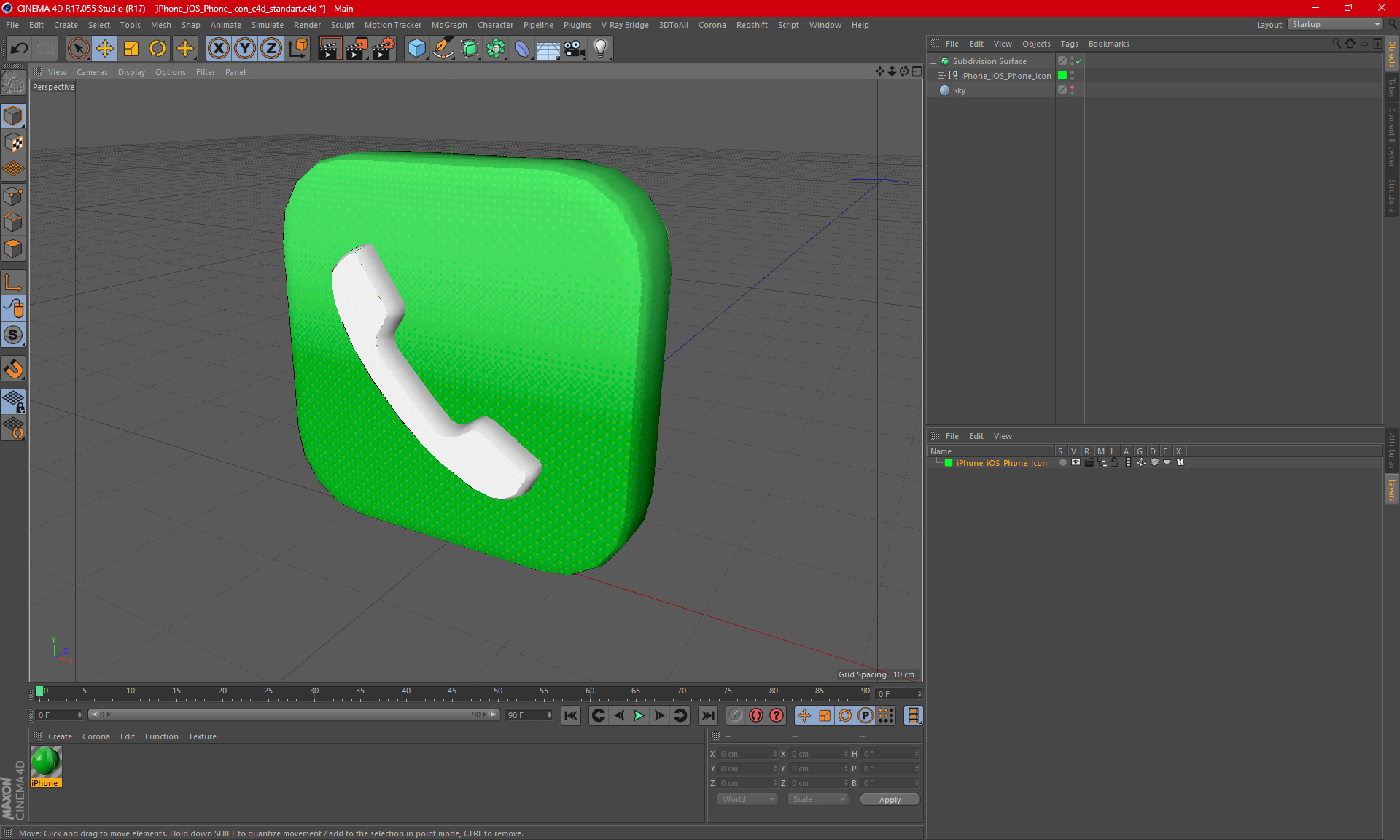Open the Render menu
This screenshot has width=1400, height=840.
[x=307, y=25]
